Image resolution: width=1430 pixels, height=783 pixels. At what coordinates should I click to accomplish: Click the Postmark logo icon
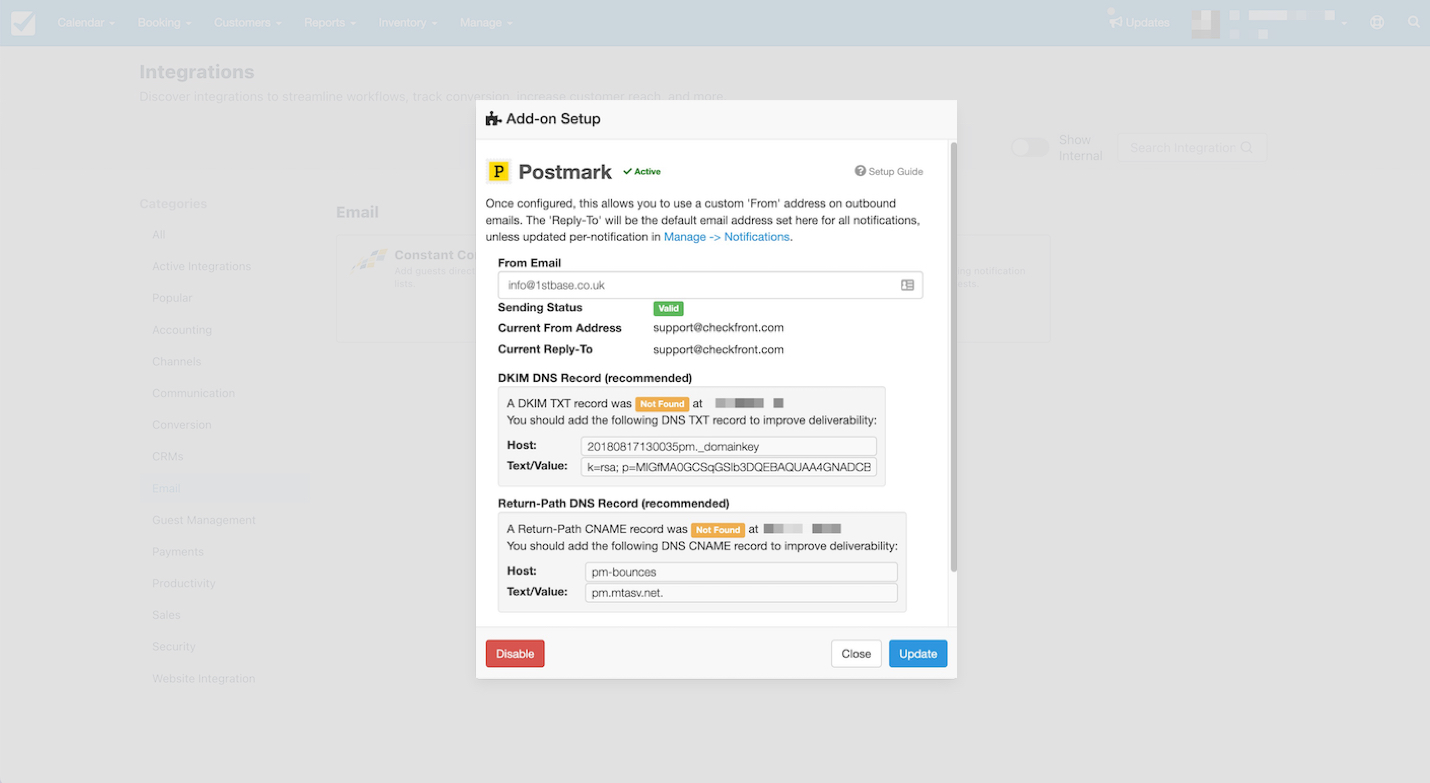[498, 172]
